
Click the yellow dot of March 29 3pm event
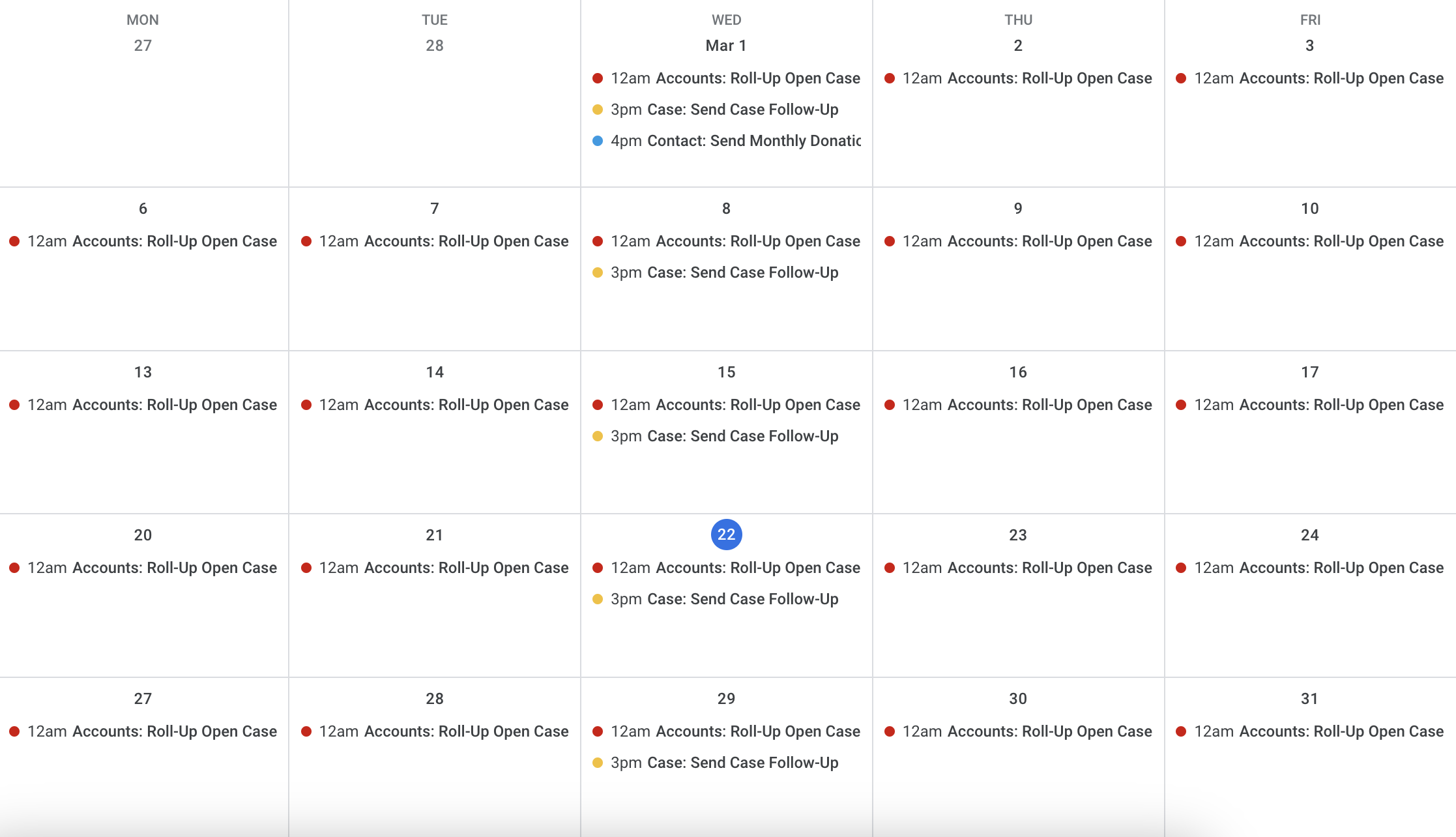[x=597, y=763]
